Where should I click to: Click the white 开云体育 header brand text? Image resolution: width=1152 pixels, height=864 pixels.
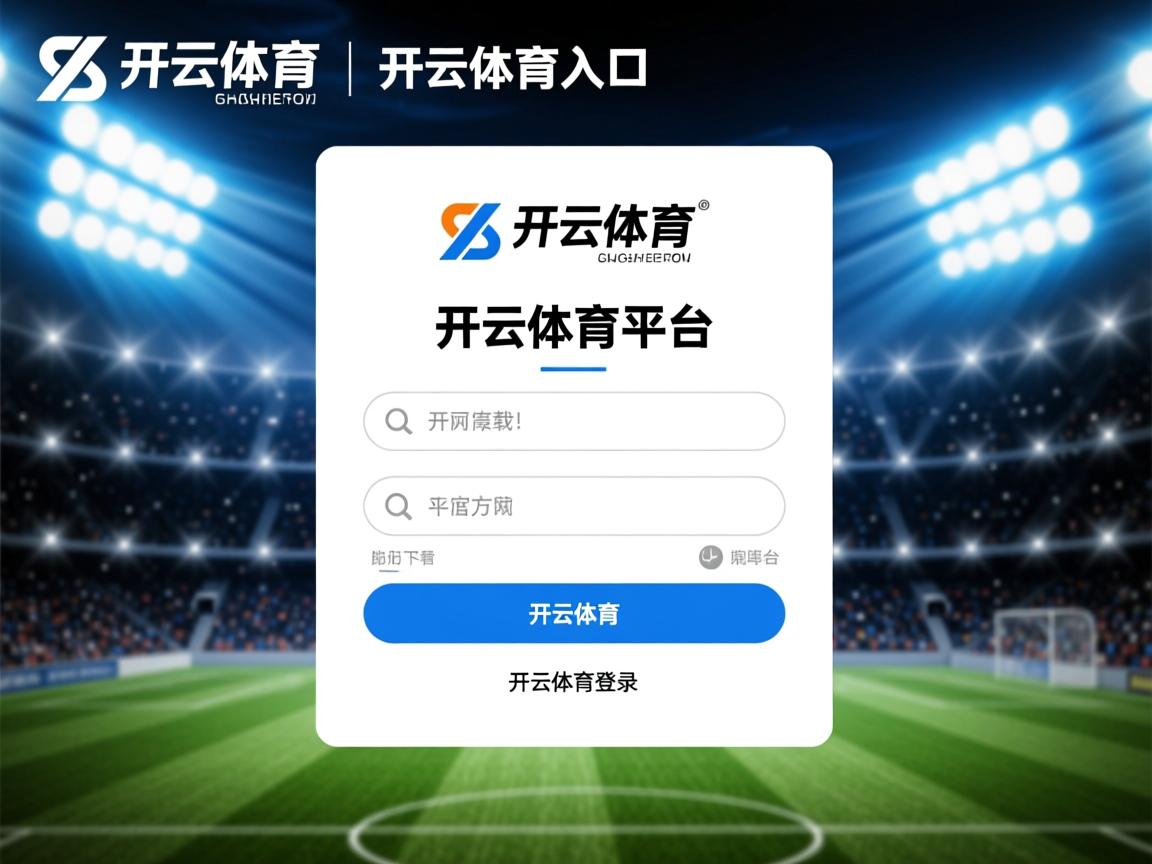point(219,65)
